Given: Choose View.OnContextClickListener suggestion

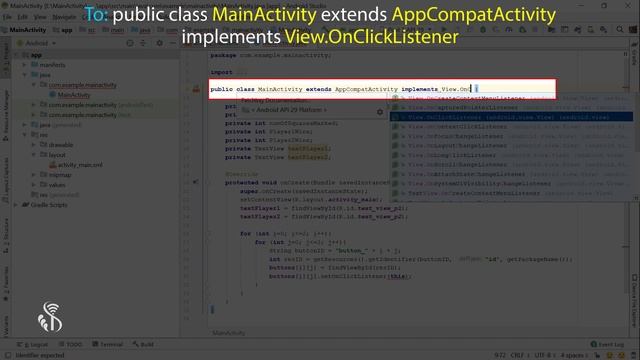Looking at the screenshot, I should click(x=511, y=127).
